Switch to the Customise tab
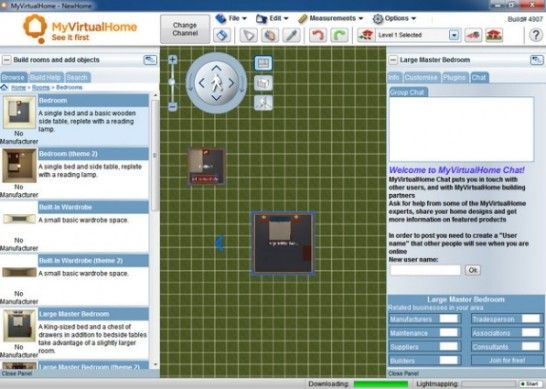The width and height of the screenshot is (546, 389). (x=421, y=77)
